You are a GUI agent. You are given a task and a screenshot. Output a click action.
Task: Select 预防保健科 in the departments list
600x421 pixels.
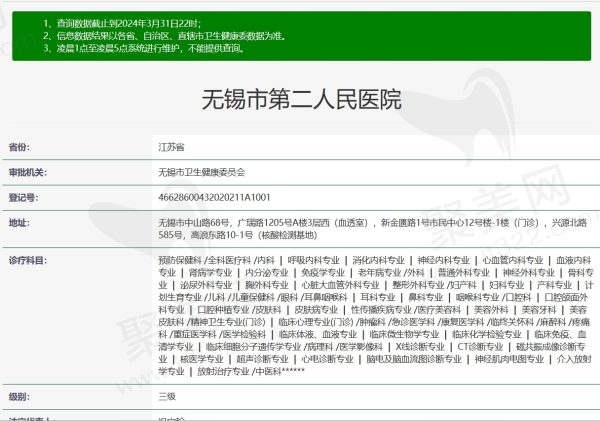coord(180,261)
